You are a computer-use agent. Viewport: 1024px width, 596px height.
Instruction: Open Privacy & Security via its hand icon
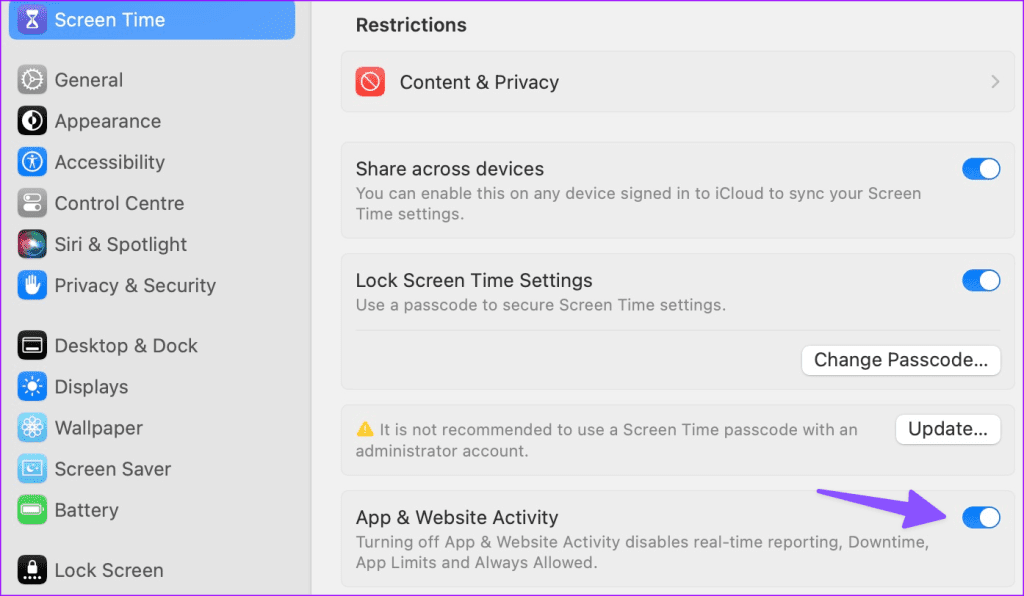point(33,285)
